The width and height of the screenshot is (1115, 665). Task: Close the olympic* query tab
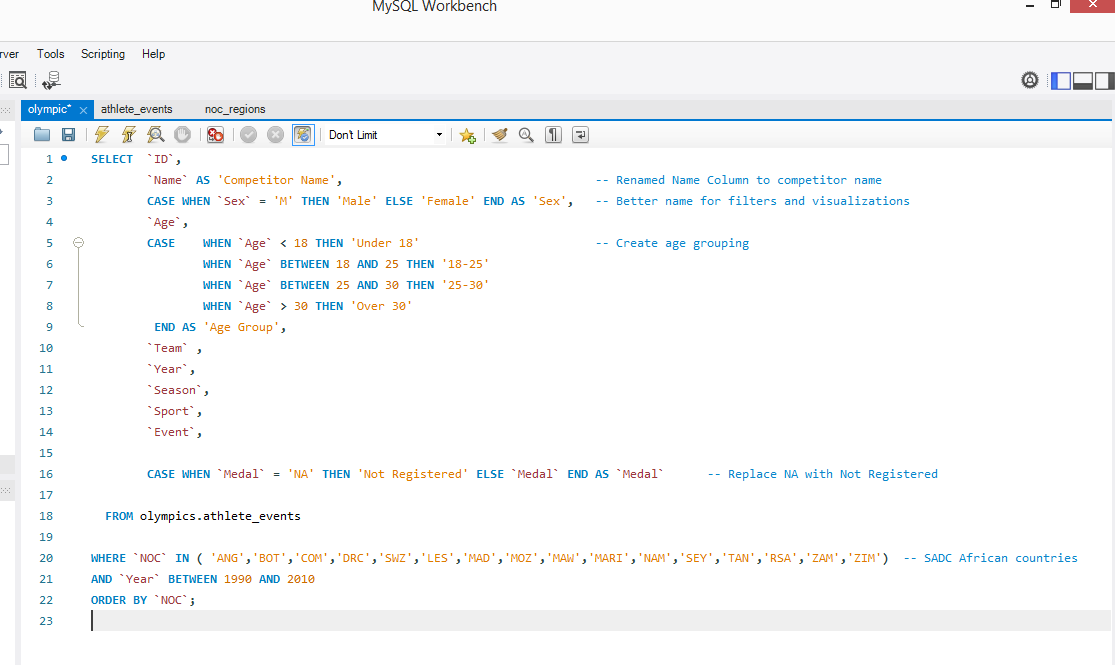pos(84,110)
